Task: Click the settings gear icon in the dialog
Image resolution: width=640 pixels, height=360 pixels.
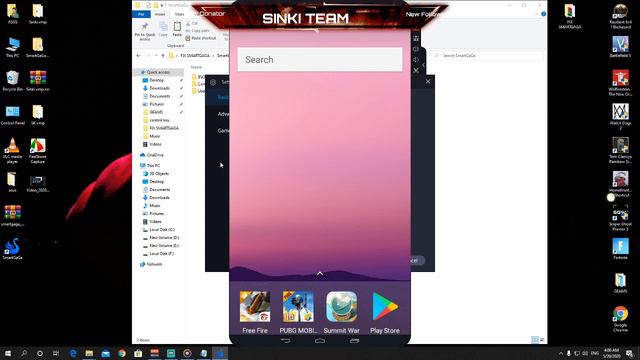Action: [213, 82]
